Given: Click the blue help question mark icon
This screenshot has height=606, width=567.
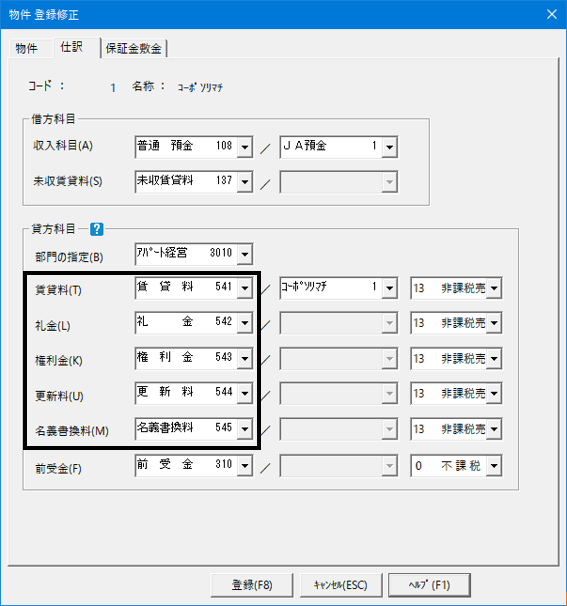Looking at the screenshot, I should 97,229.
